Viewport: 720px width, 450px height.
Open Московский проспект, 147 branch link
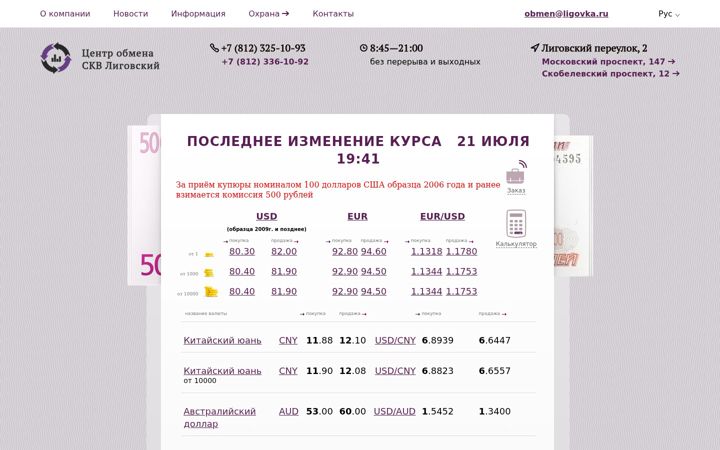tap(608, 62)
